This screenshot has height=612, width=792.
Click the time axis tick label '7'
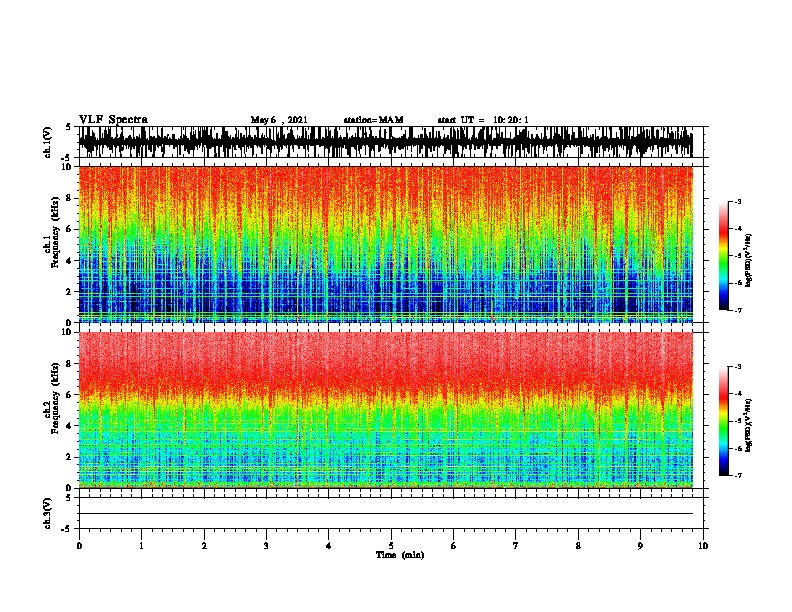click(516, 546)
